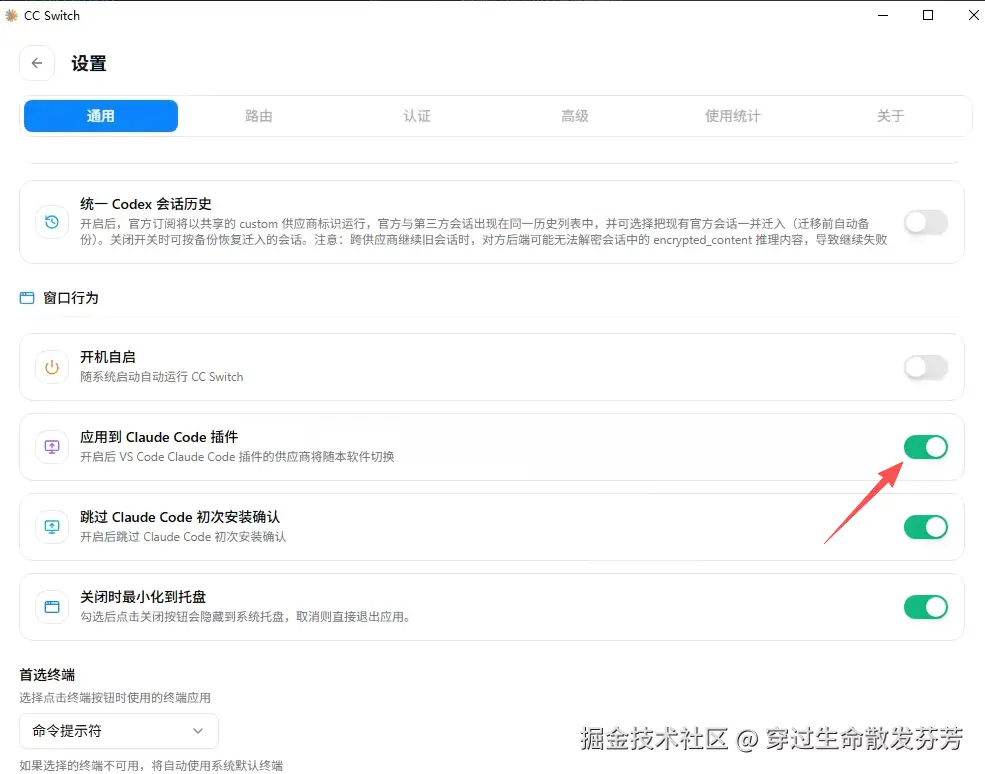Enable the 统一 Codex 会话历史 switch

click(x=925, y=222)
